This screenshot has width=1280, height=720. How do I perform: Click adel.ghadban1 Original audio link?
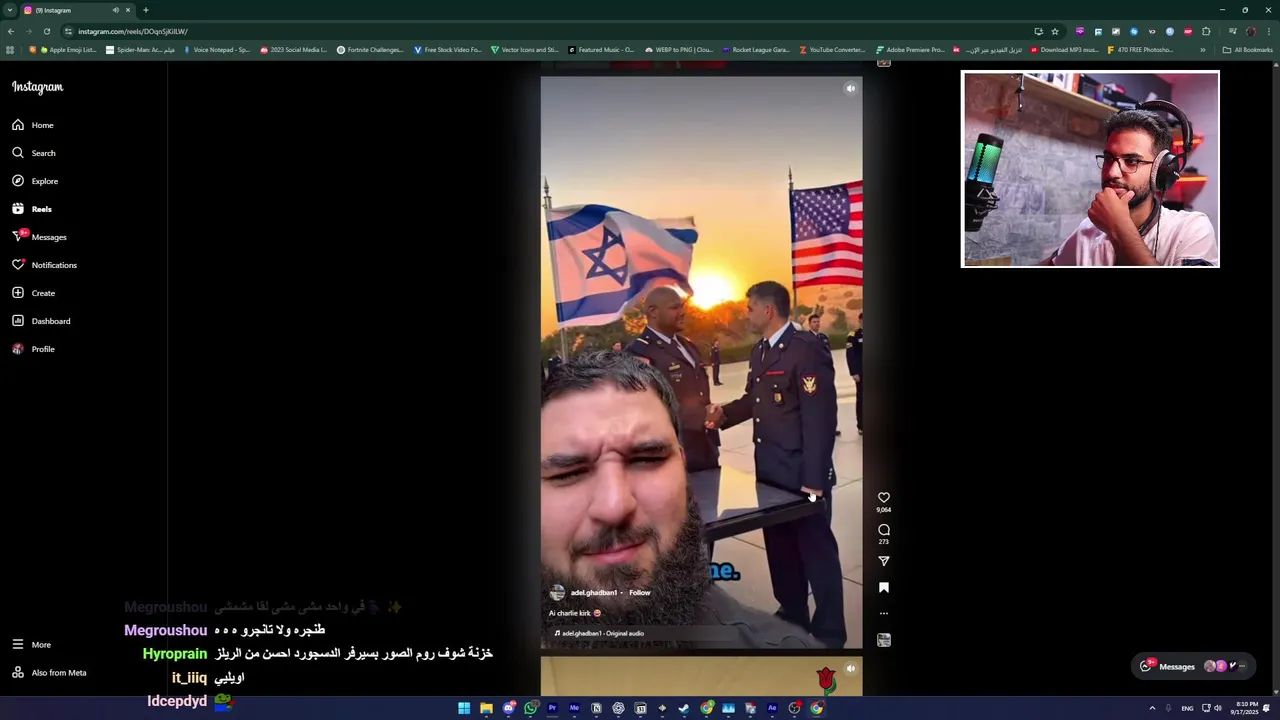pos(599,633)
